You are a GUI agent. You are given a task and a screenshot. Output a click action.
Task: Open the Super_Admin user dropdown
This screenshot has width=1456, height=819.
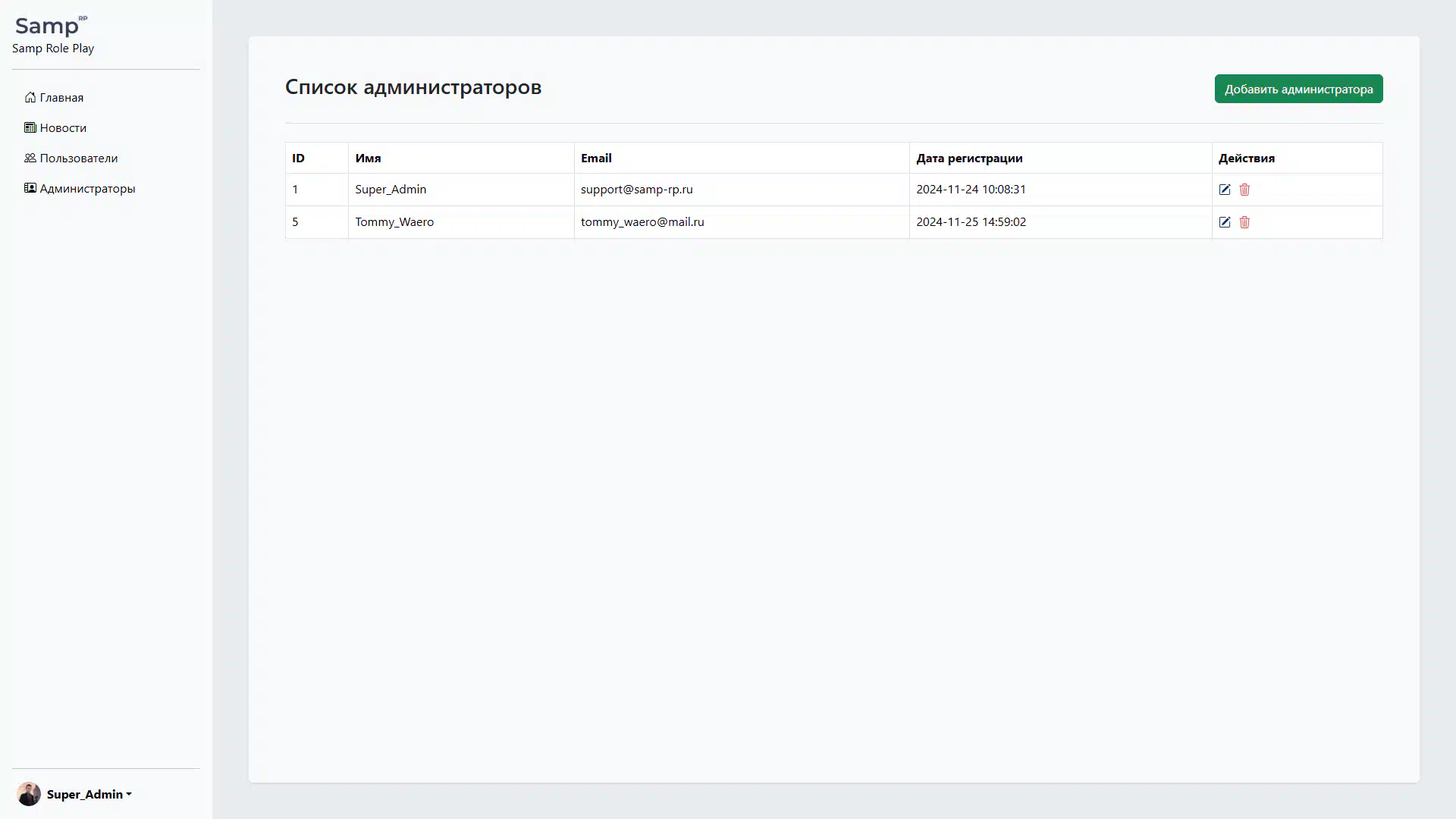pos(84,794)
